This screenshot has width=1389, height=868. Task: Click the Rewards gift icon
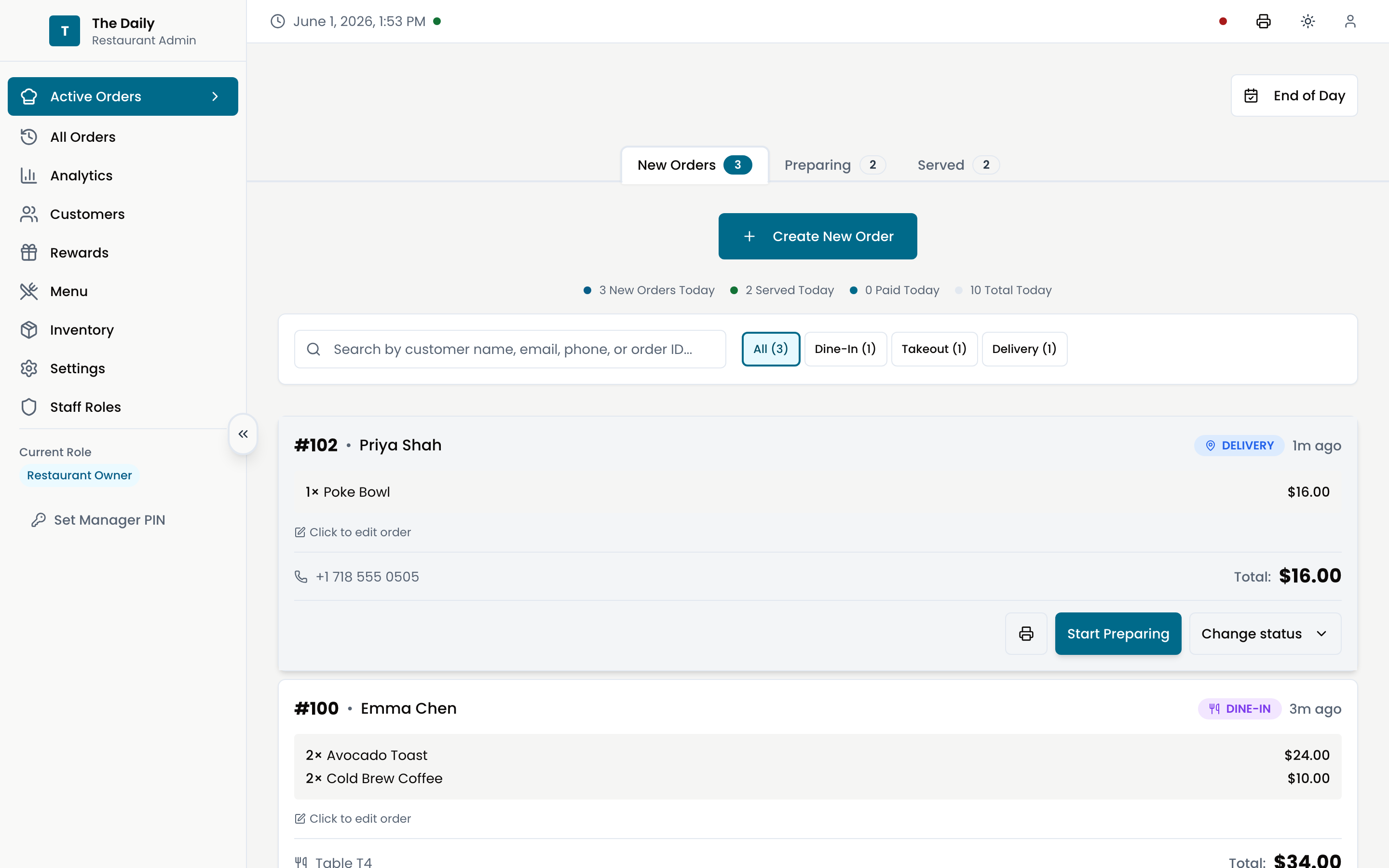29,253
